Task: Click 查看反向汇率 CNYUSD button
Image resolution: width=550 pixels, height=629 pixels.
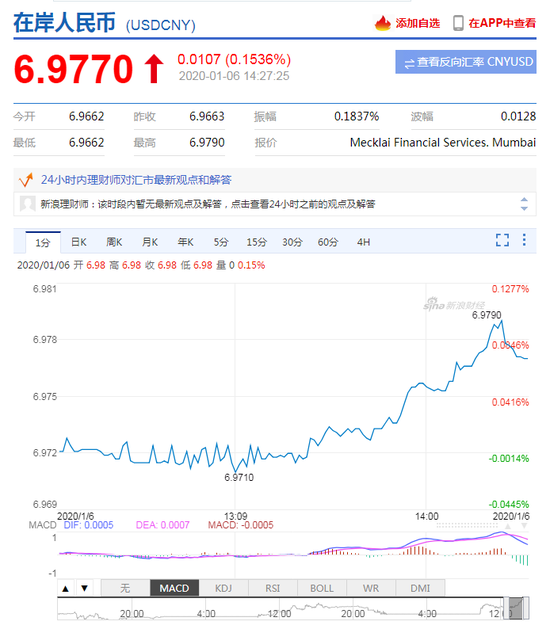Action: click(466, 62)
